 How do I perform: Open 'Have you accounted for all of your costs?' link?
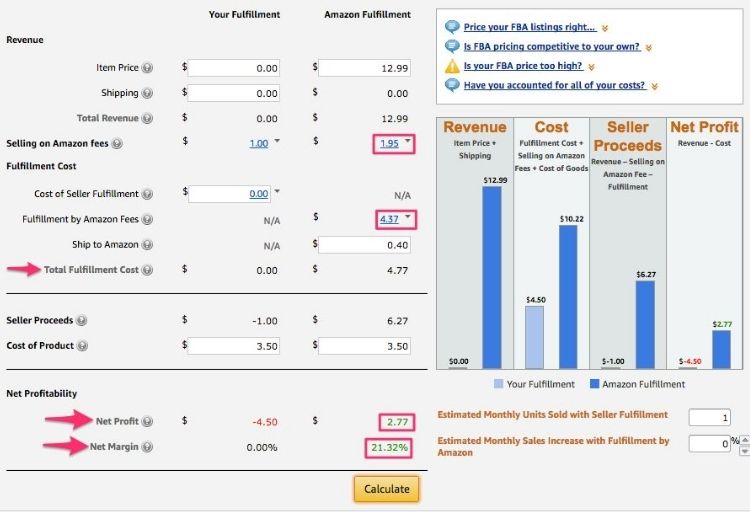(x=554, y=85)
